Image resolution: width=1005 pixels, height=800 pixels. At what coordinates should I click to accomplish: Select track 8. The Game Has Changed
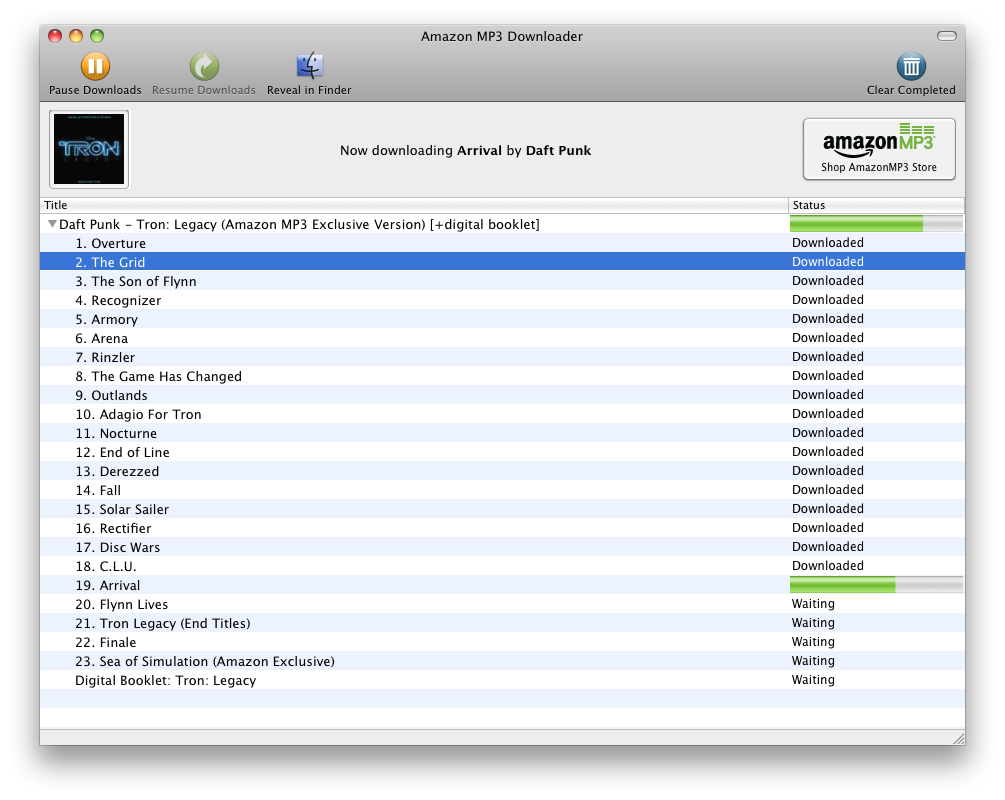[502, 376]
